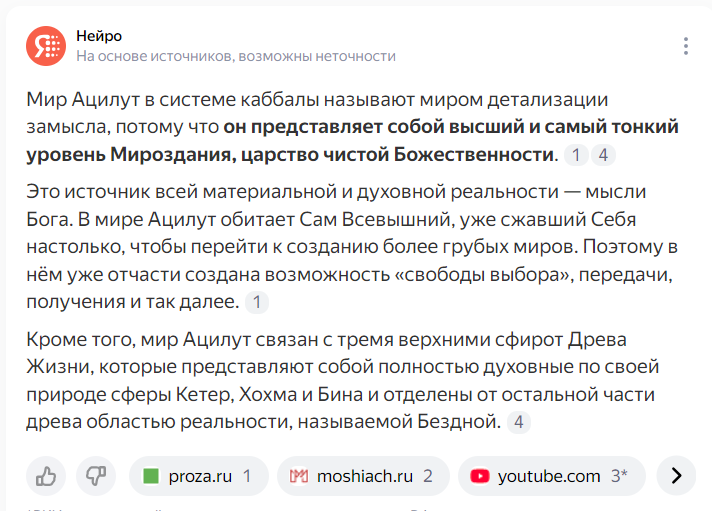This screenshot has height=511, width=712.
Task: Click the moshiach.ru site favicon
Action: (299, 476)
